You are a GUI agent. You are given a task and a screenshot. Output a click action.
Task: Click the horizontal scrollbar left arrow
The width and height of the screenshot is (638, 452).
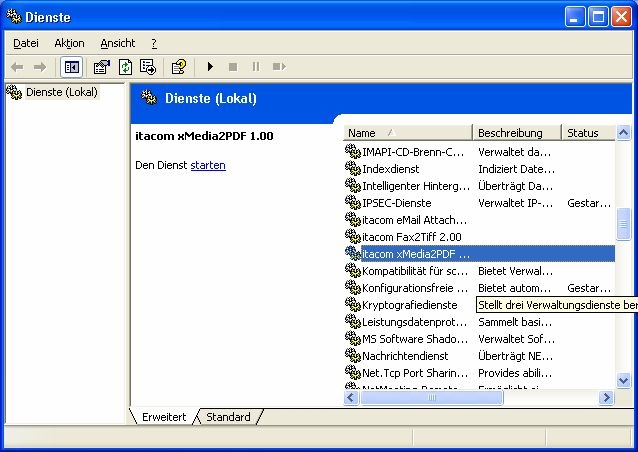[x=351, y=397]
